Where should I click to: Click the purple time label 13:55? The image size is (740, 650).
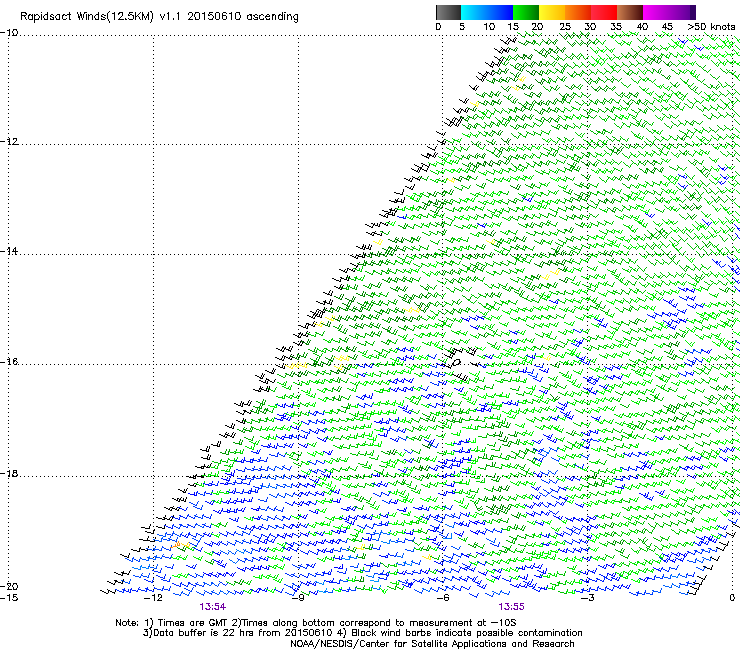(511, 607)
